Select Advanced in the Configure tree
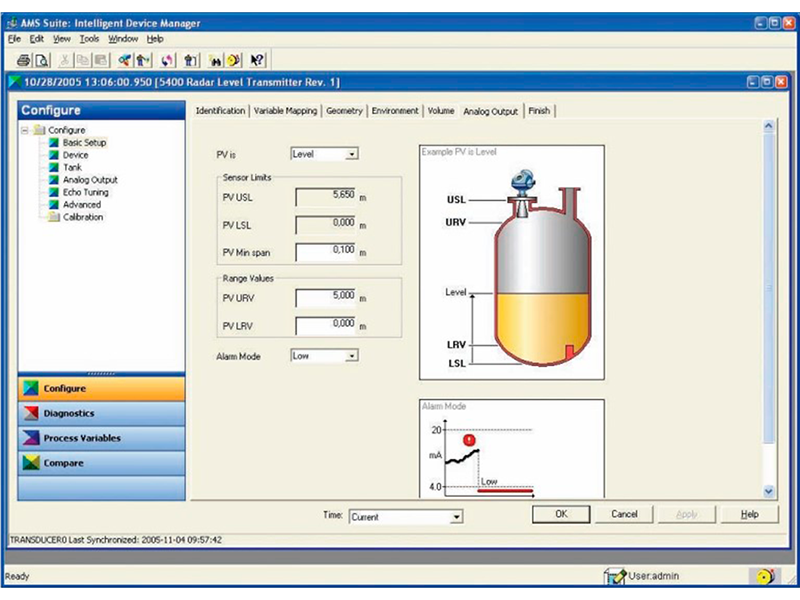The height and width of the screenshot is (600, 800). click(82, 205)
